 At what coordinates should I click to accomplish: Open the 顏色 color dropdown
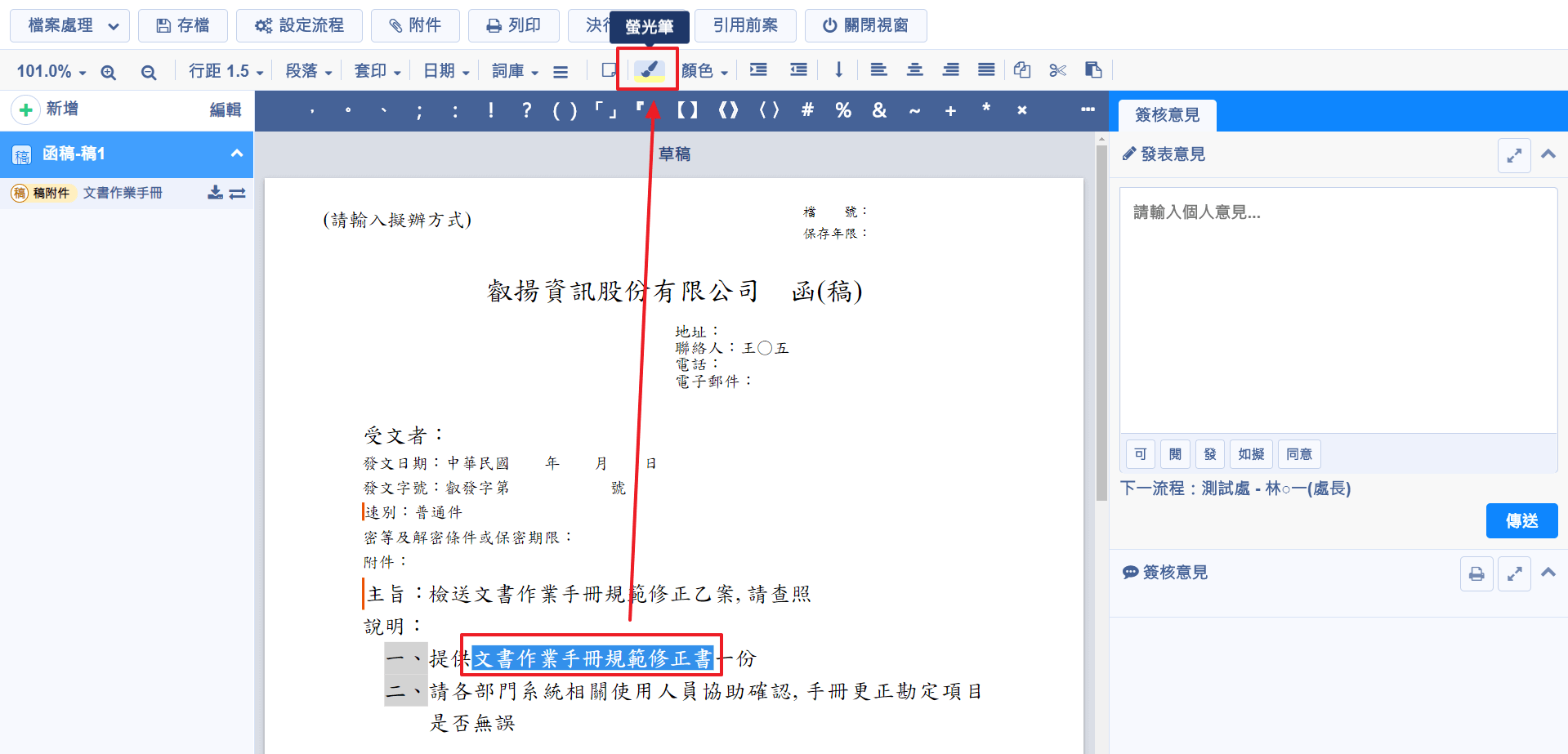point(704,71)
